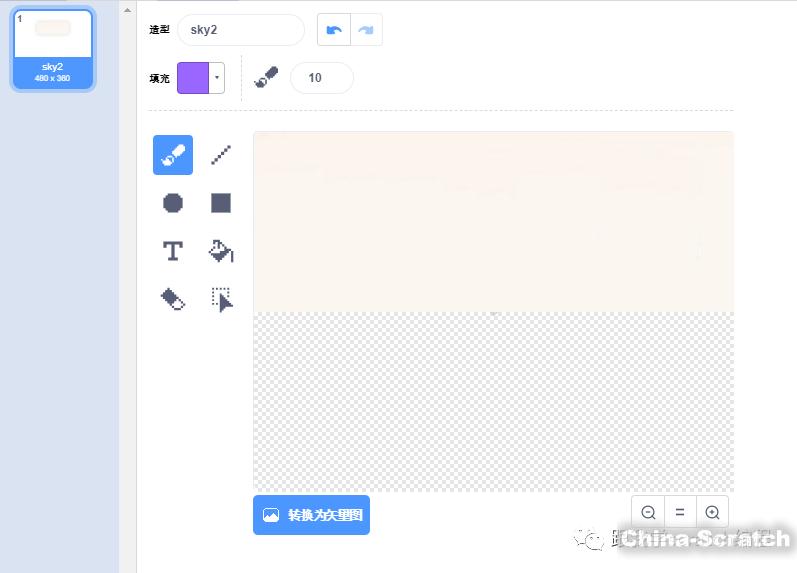This screenshot has width=797, height=573.
Task: Click the costume name field 'sky2'
Action: [240, 30]
